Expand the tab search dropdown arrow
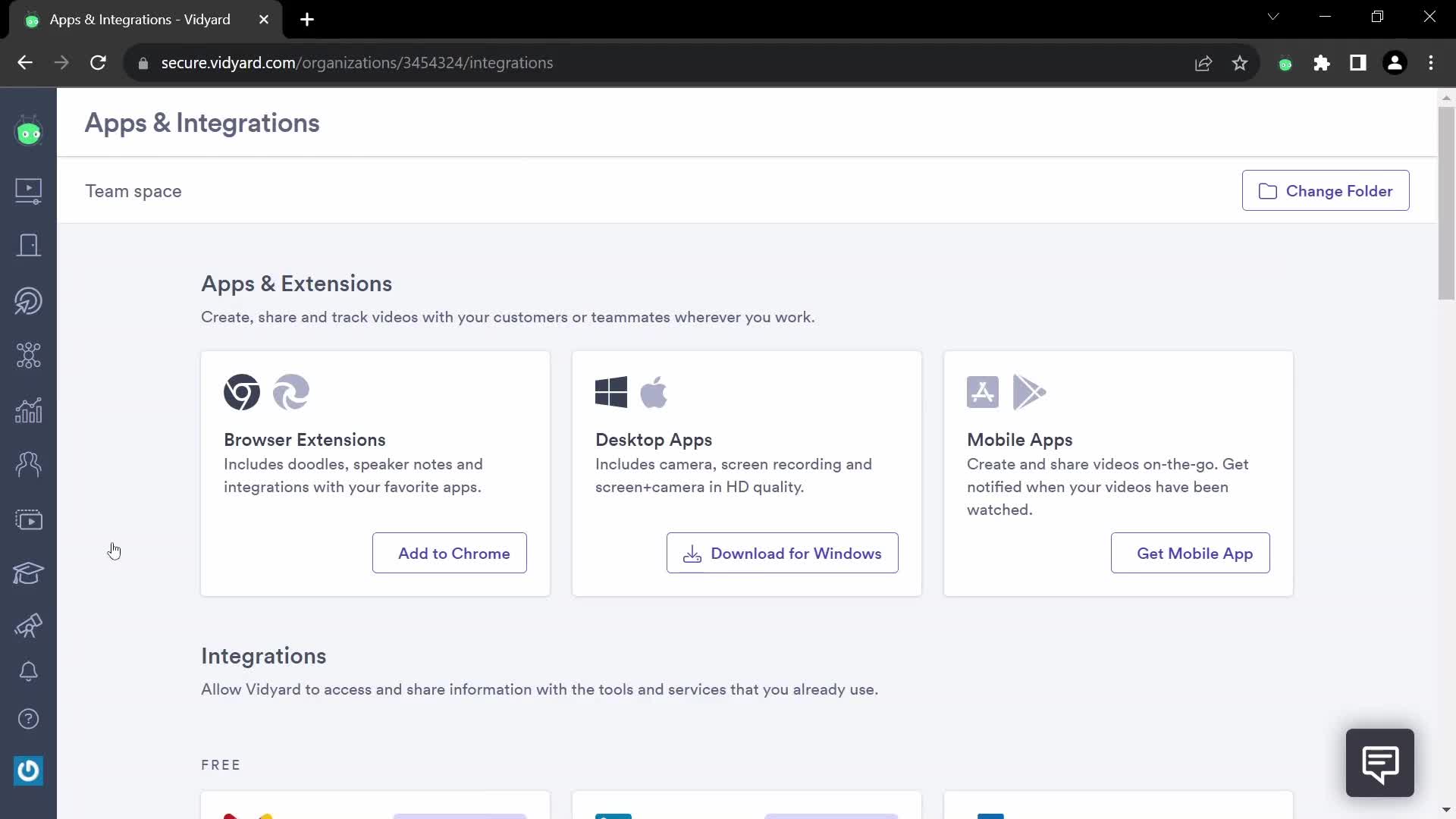This screenshot has width=1456, height=819. click(x=1273, y=17)
